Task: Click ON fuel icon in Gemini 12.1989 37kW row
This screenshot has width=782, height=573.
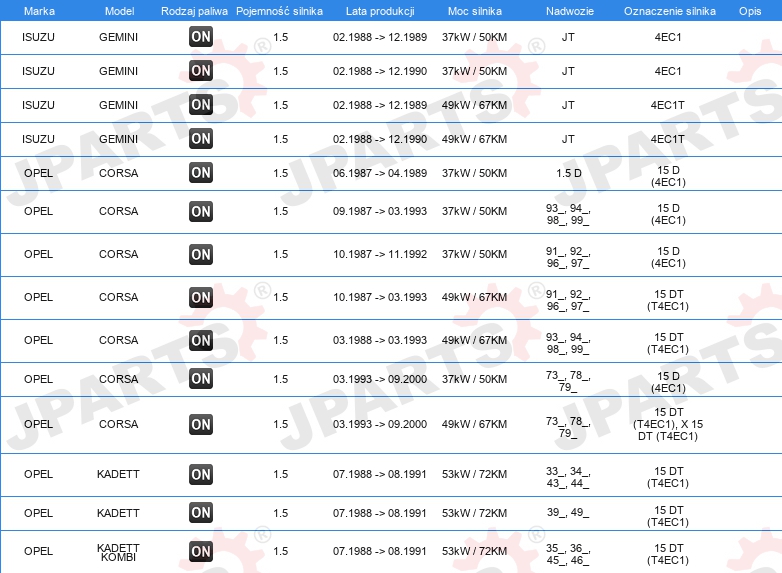Action: 201,37
